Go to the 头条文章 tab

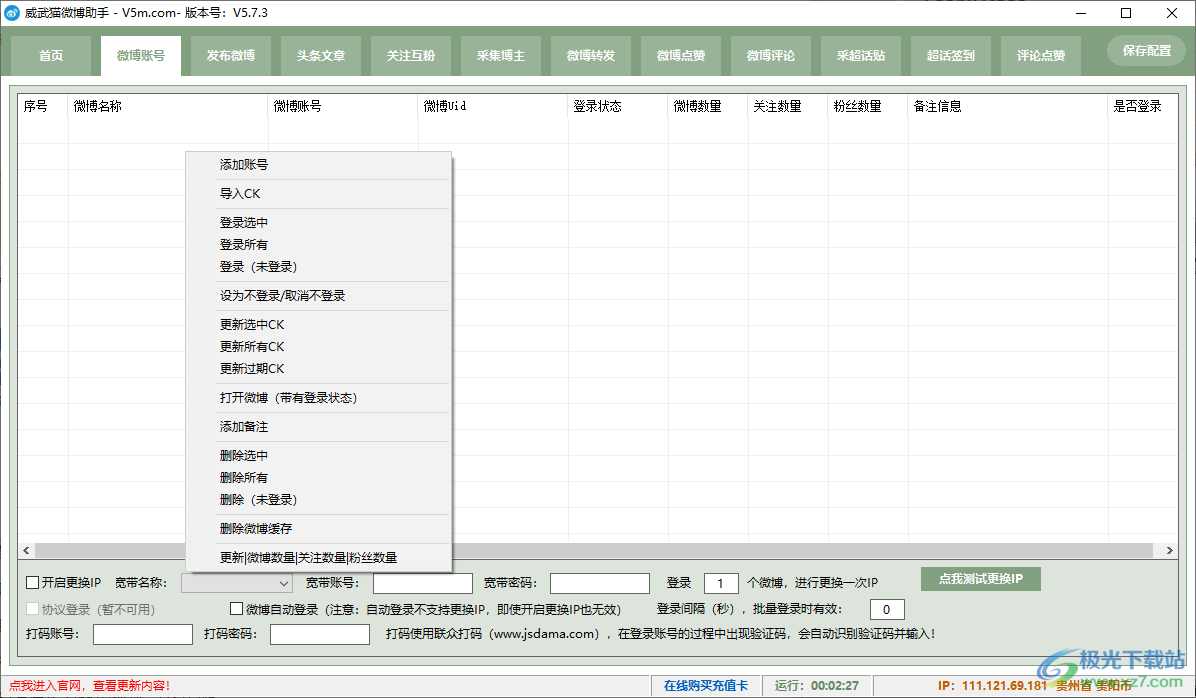[321, 56]
